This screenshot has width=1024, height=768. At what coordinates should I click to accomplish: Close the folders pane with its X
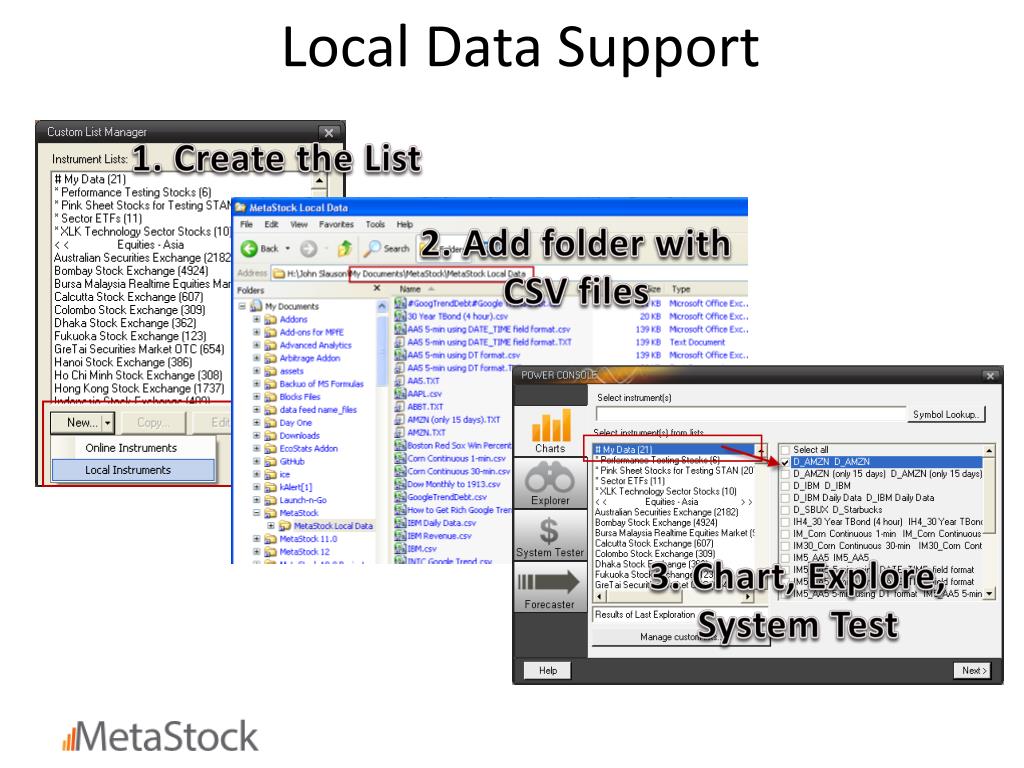point(376,289)
